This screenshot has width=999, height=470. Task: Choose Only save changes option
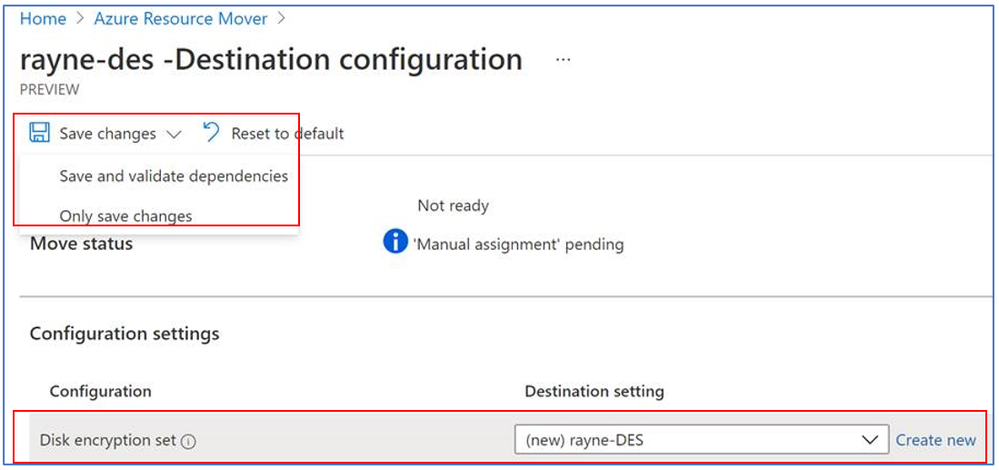pos(126,216)
